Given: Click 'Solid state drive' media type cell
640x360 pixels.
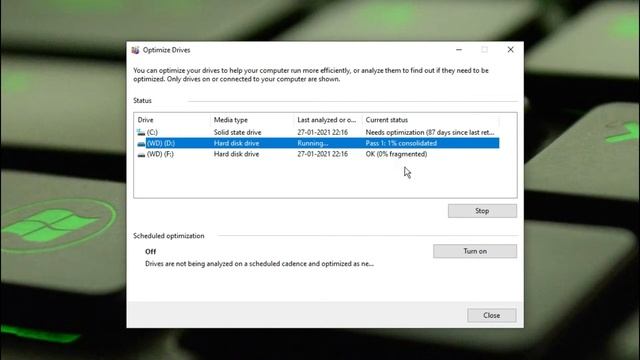Looking at the screenshot, I should (x=238, y=132).
